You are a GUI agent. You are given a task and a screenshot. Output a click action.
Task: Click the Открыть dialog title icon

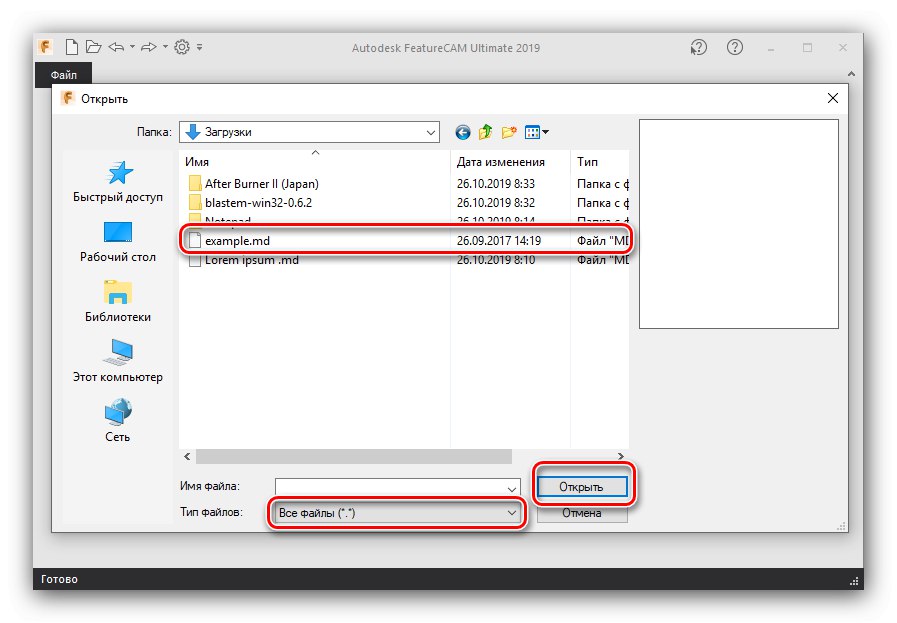(x=68, y=98)
